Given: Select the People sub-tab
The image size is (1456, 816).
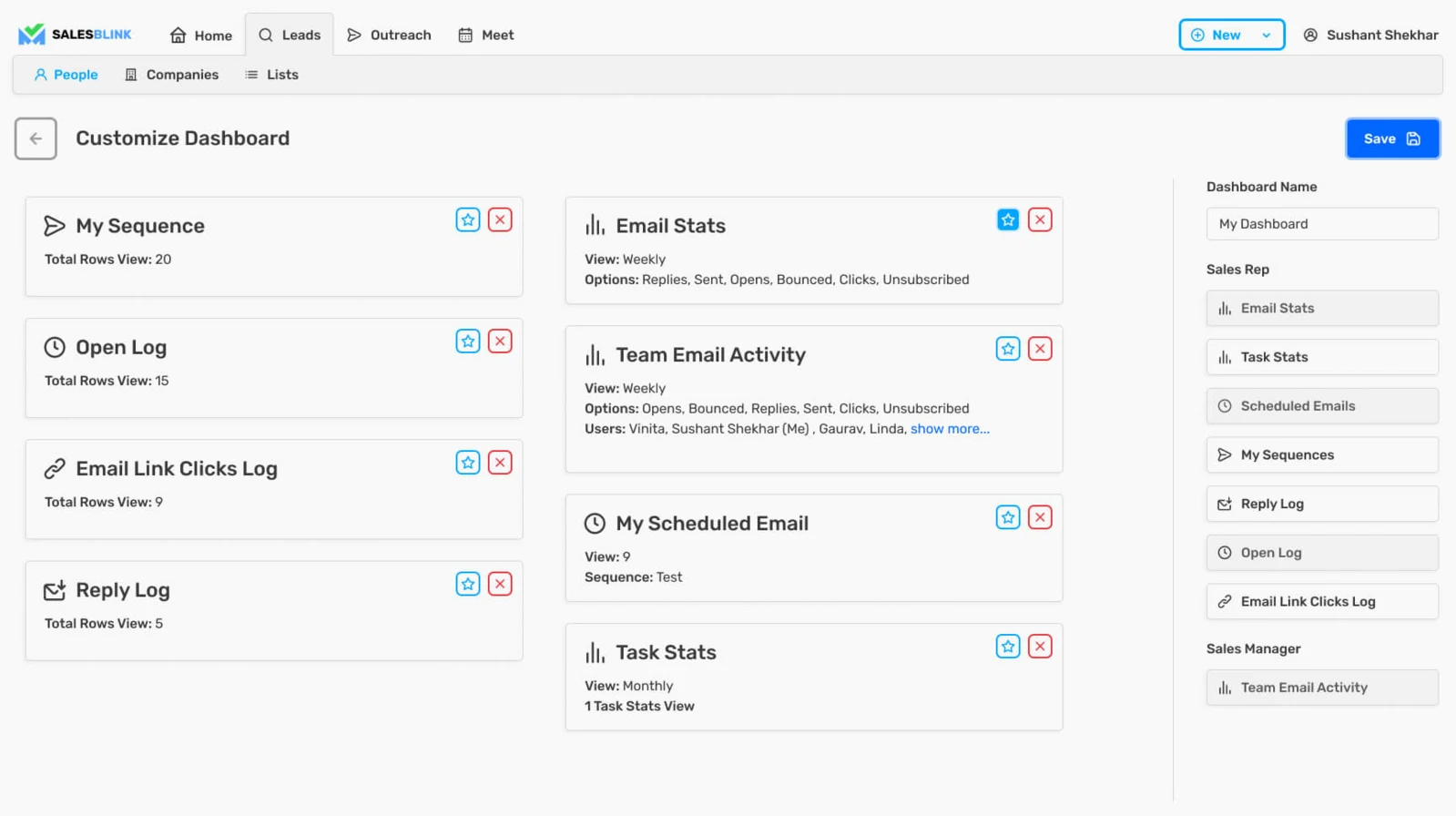Looking at the screenshot, I should click(x=66, y=75).
